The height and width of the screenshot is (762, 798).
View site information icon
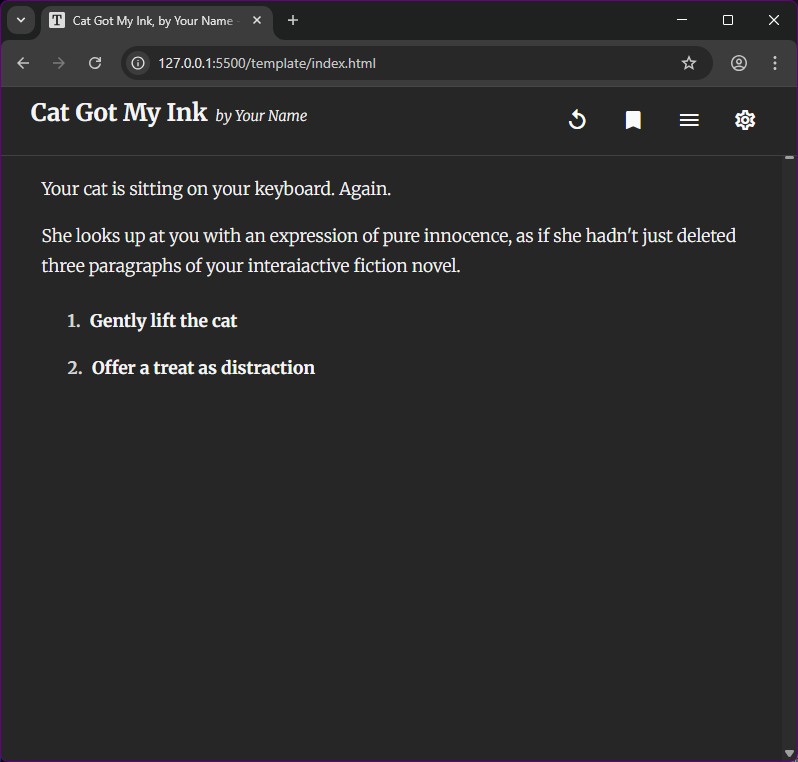[138, 63]
